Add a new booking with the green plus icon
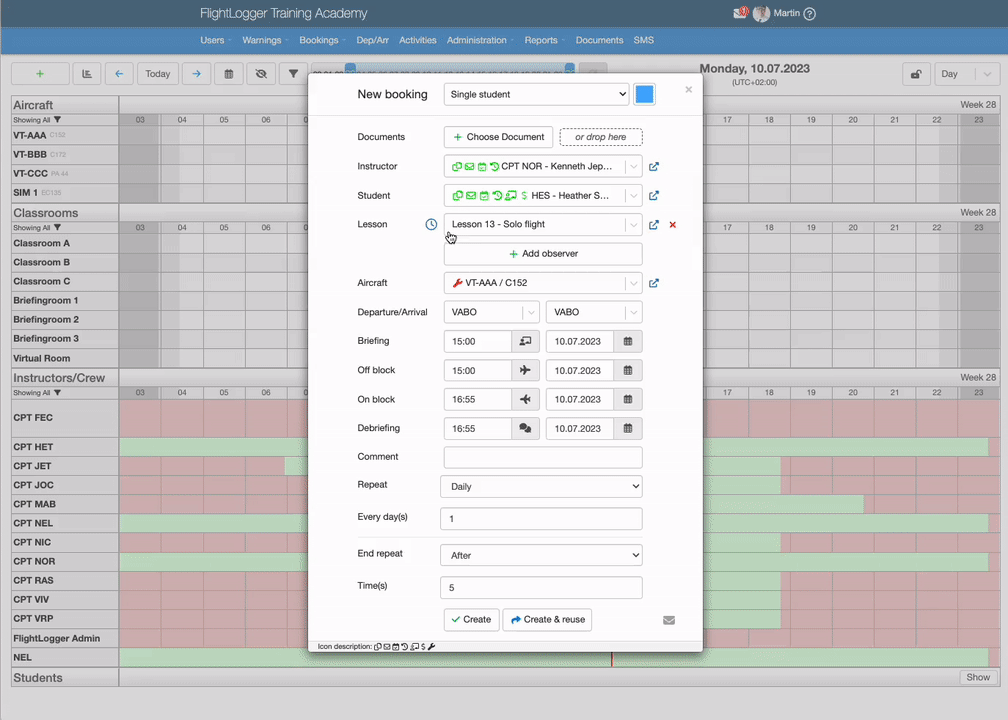The image size is (1008, 720). tap(40, 73)
